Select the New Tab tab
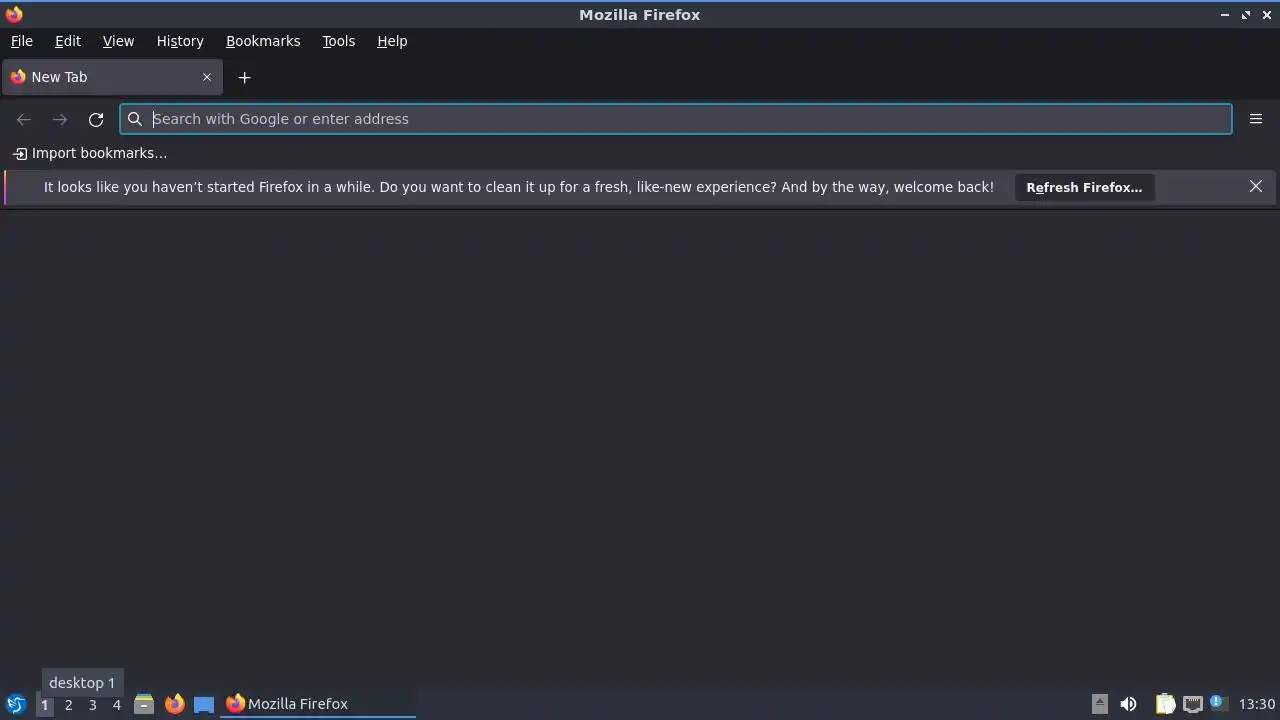 [111, 77]
